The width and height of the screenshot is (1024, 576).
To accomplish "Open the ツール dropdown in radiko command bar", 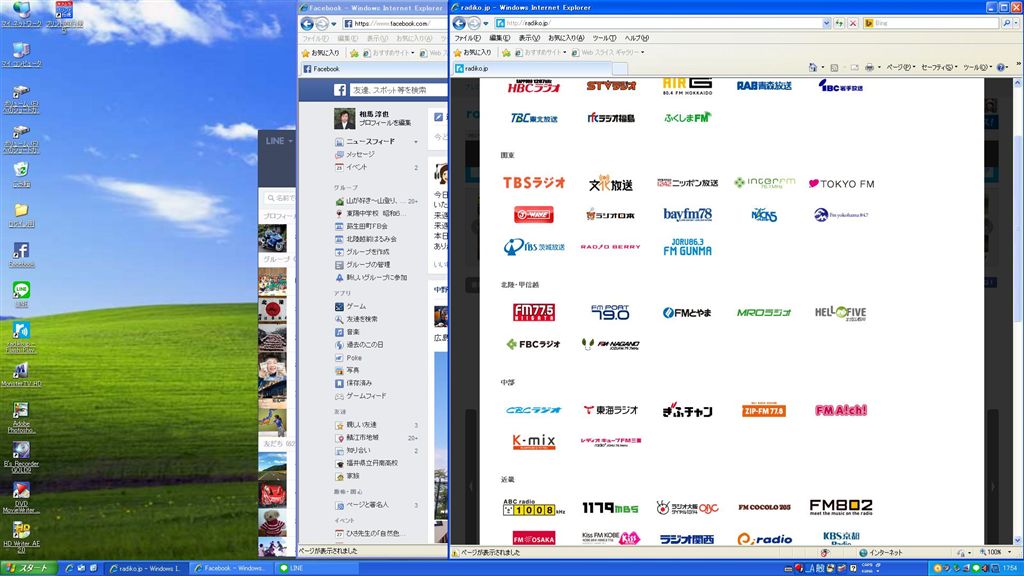I will tap(976, 67).
